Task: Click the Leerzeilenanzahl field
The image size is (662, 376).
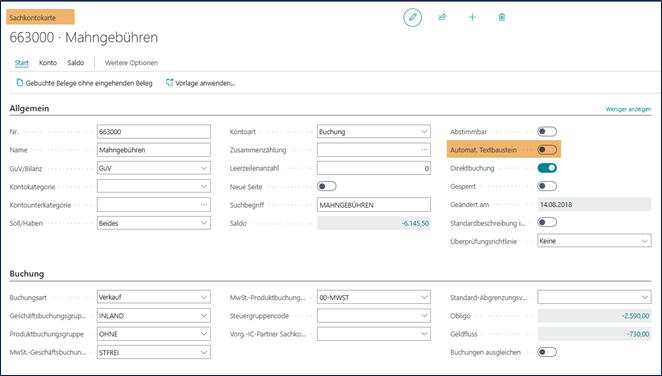Action: 374,168
